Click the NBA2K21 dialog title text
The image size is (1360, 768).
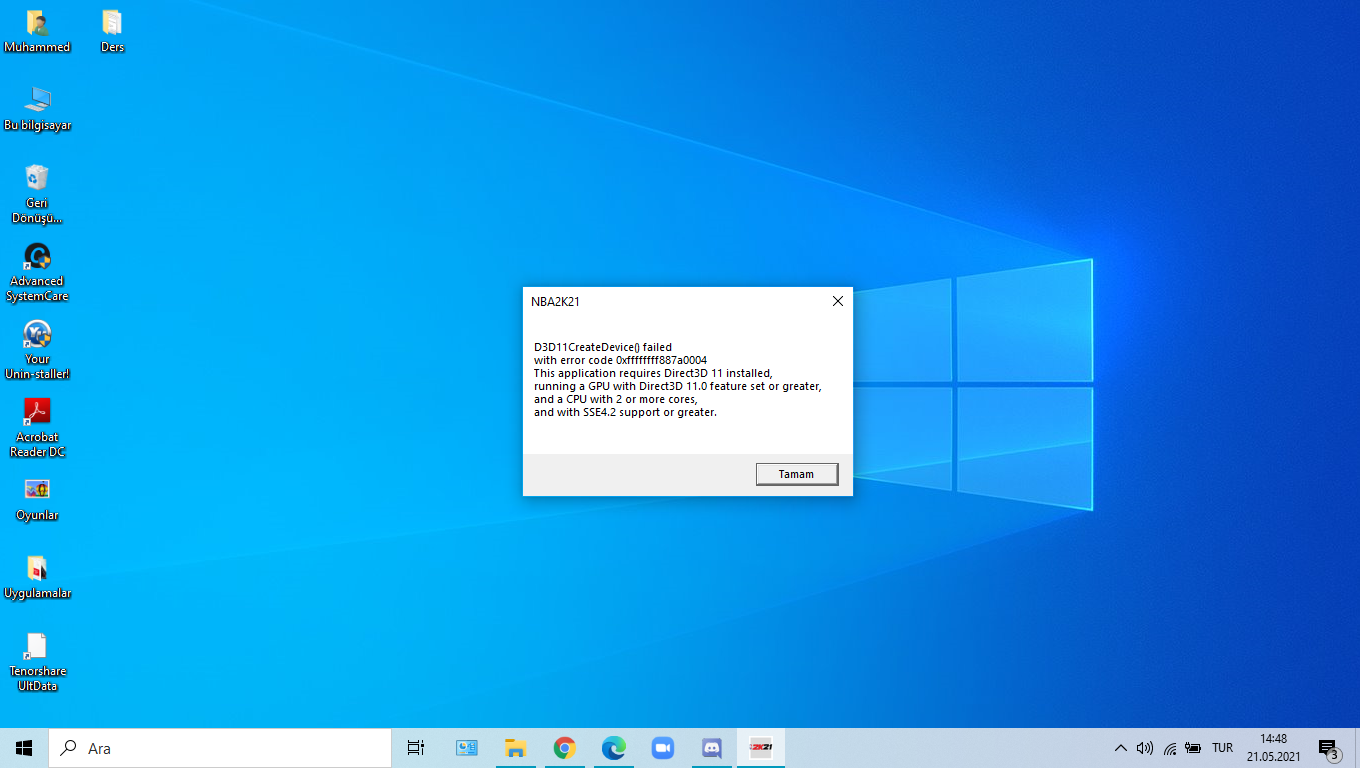(555, 301)
